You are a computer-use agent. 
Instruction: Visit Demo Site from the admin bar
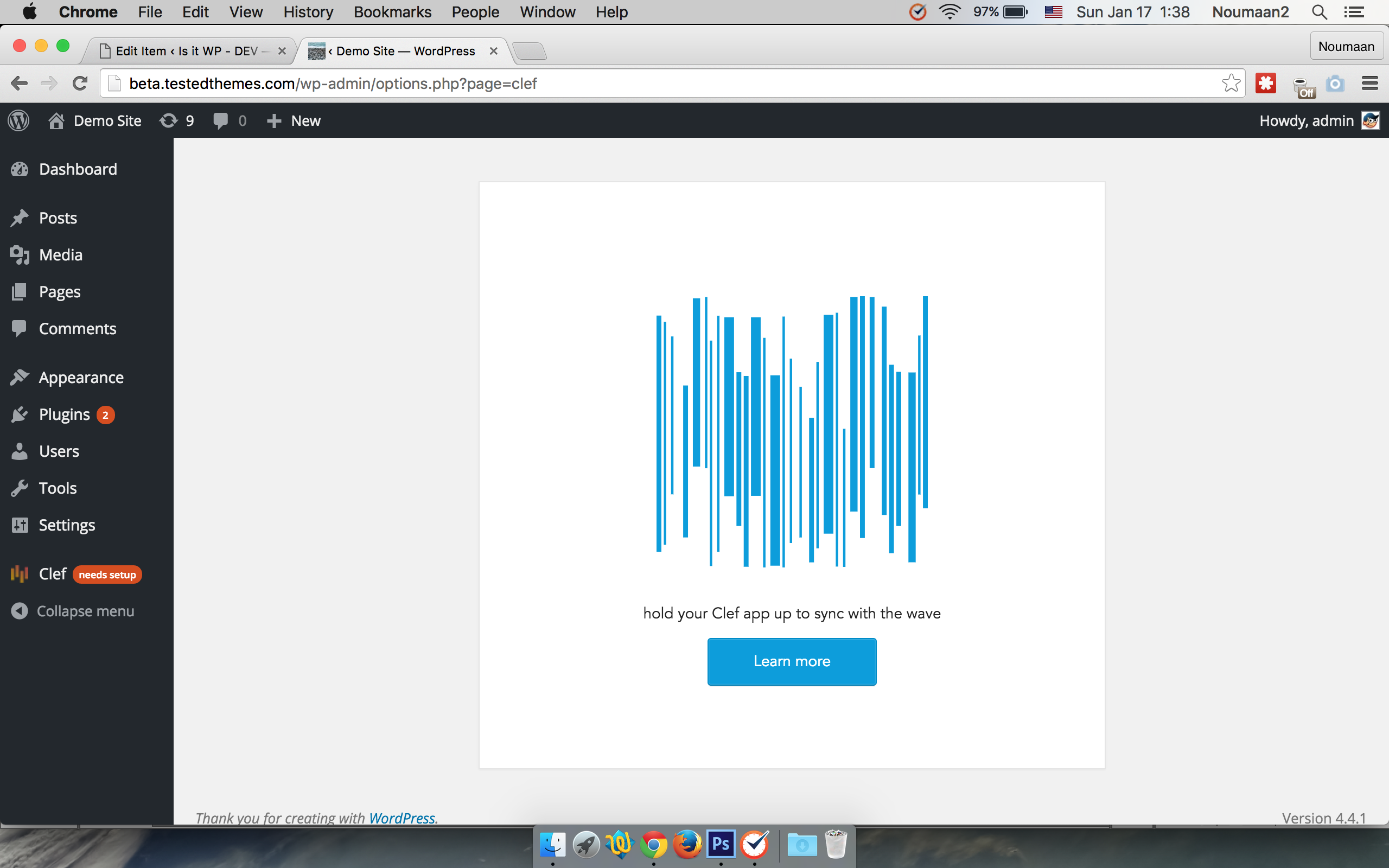95,120
